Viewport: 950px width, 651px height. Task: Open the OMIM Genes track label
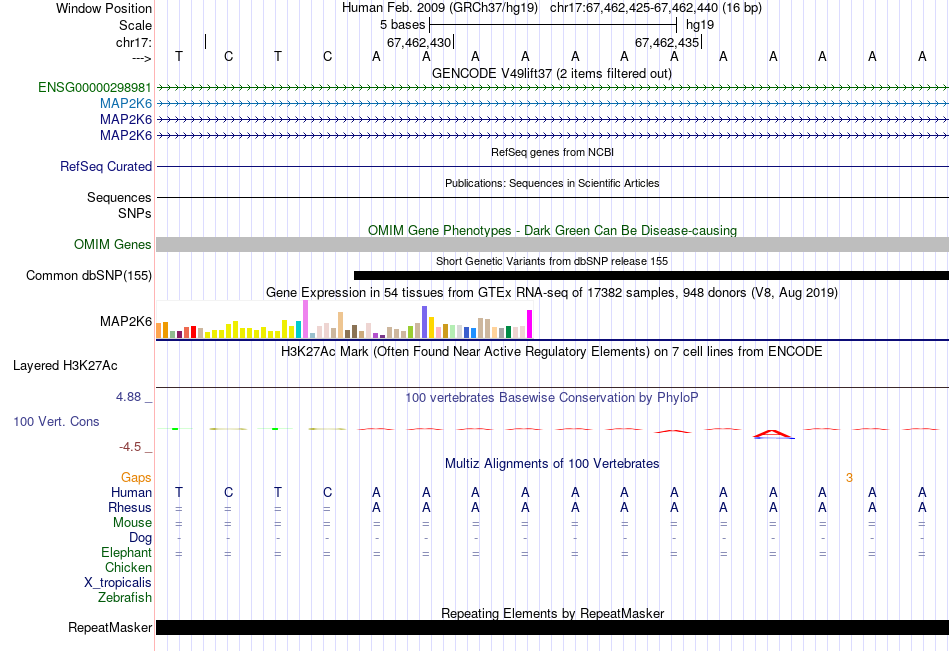click(113, 245)
